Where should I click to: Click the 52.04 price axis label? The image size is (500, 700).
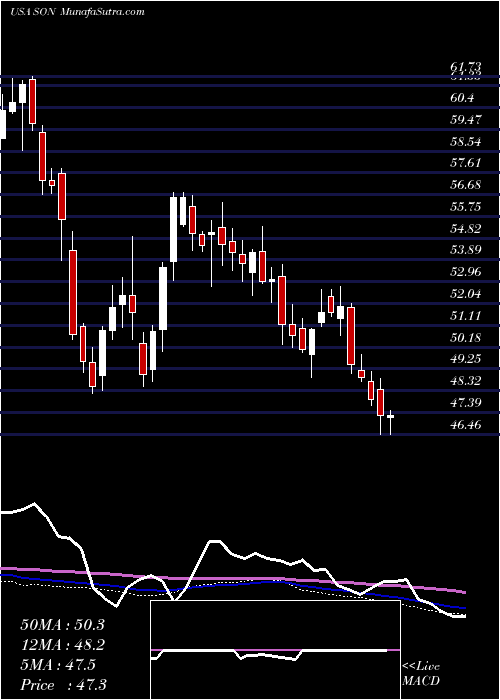click(466, 293)
